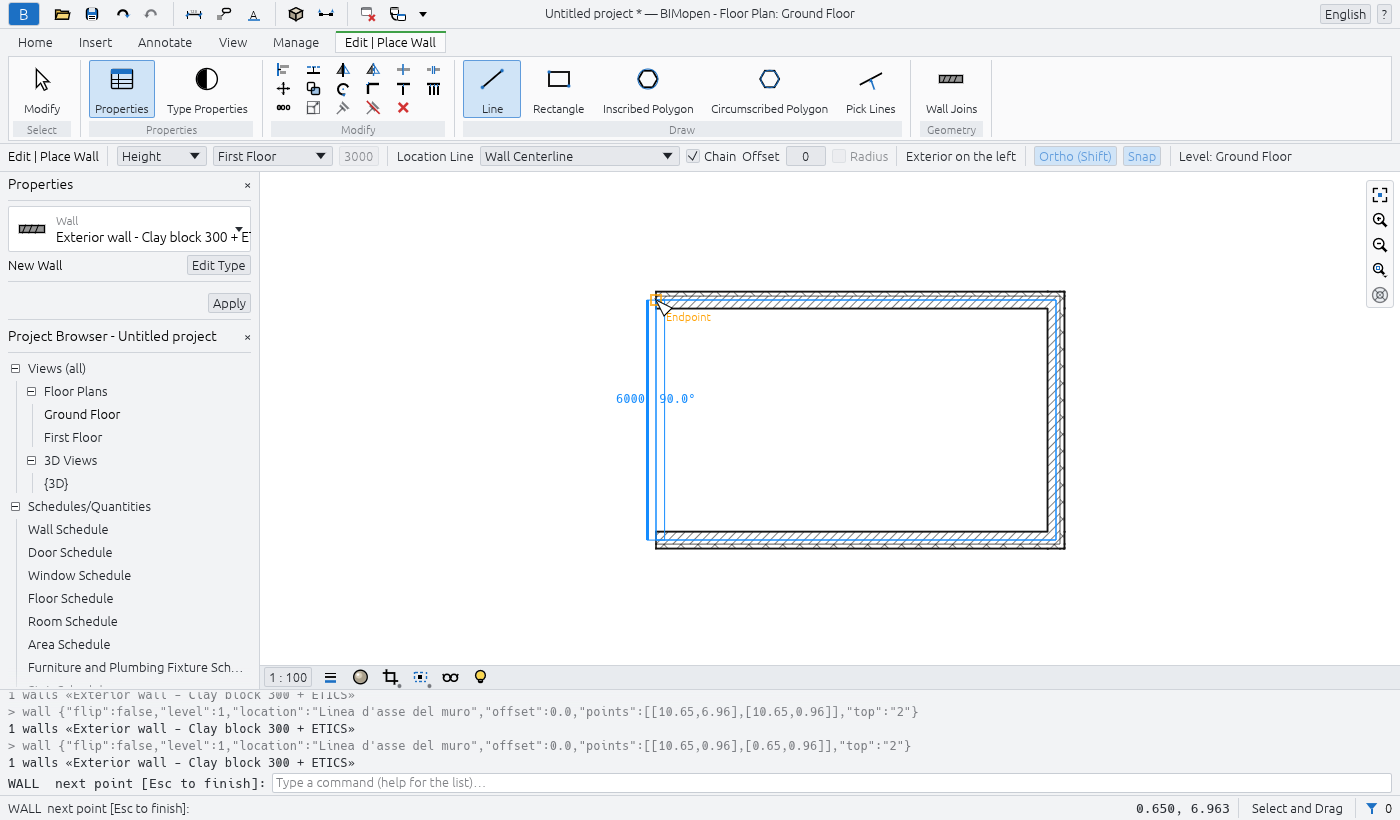
Task: Collapse the Schedules/Quantities node
Action: pyautogui.click(x=16, y=507)
